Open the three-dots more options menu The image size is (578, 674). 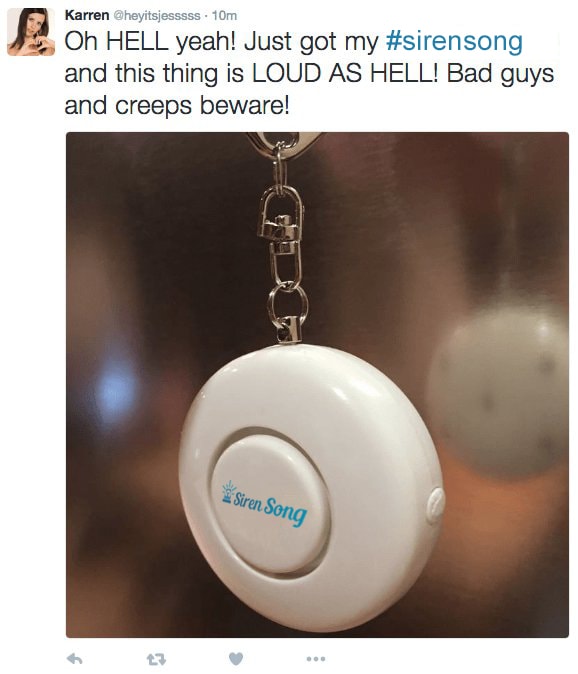(x=315, y=659)
